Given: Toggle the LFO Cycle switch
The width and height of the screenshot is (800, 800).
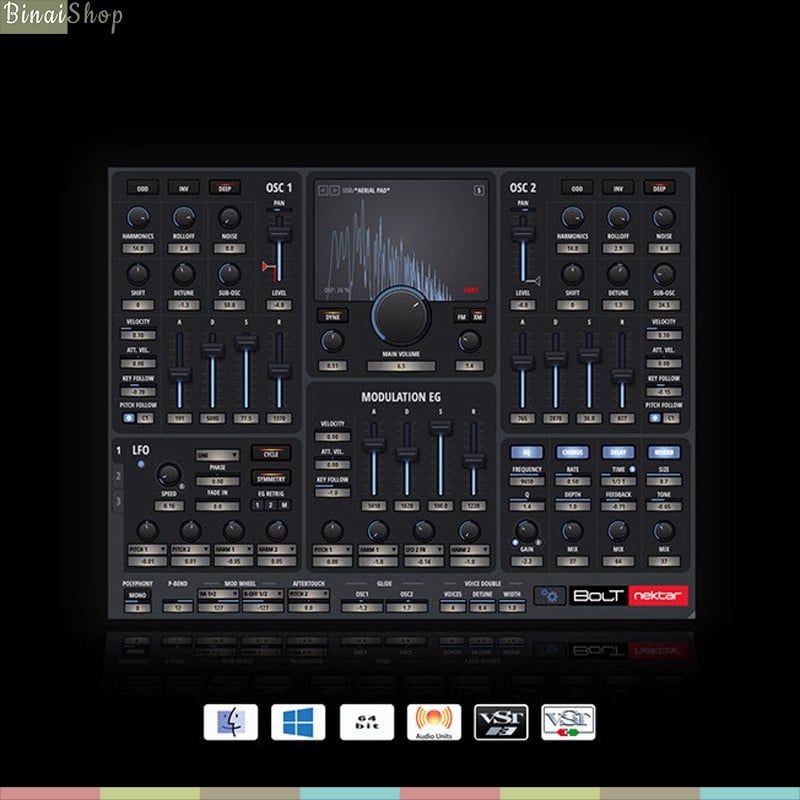Looking at the screenshot, I should 271,453.
